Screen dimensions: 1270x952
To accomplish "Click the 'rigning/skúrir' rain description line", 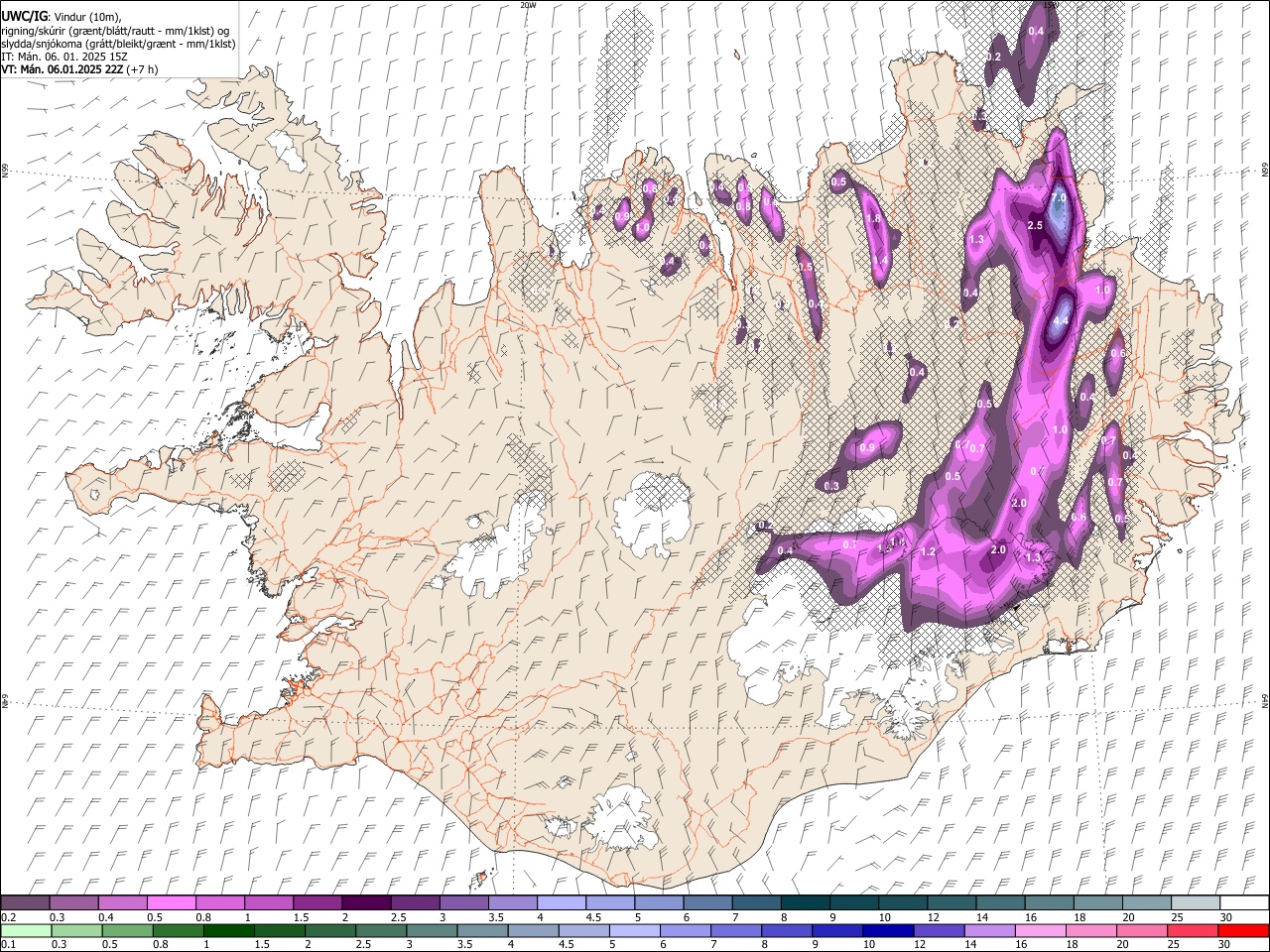I will pos(115,30).
